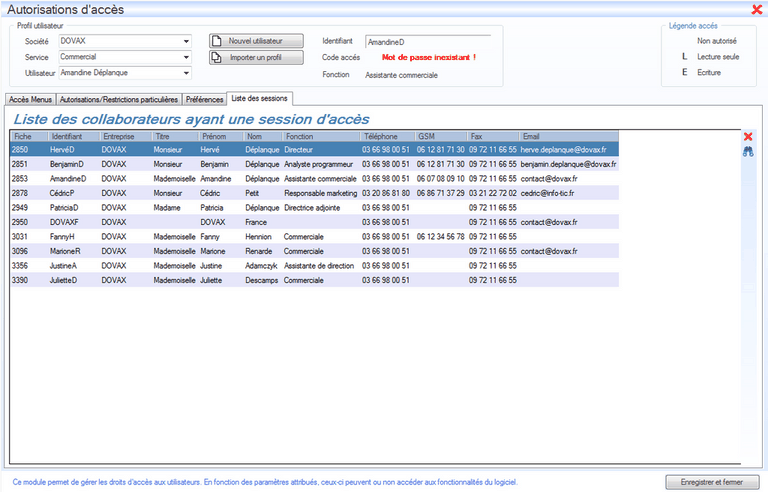Click the Nouvel utilisateur button
The width and height of the screenshot is (768, 492).
coord(256,41)
